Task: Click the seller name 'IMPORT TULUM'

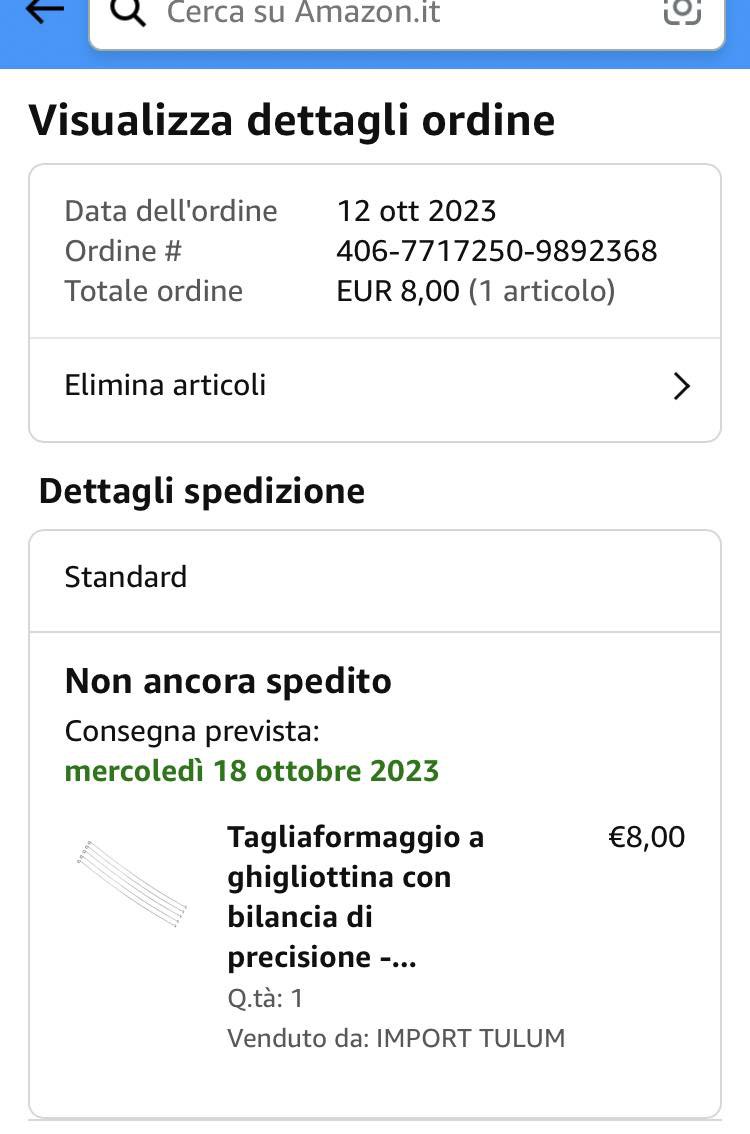Action: [470, 1038]
